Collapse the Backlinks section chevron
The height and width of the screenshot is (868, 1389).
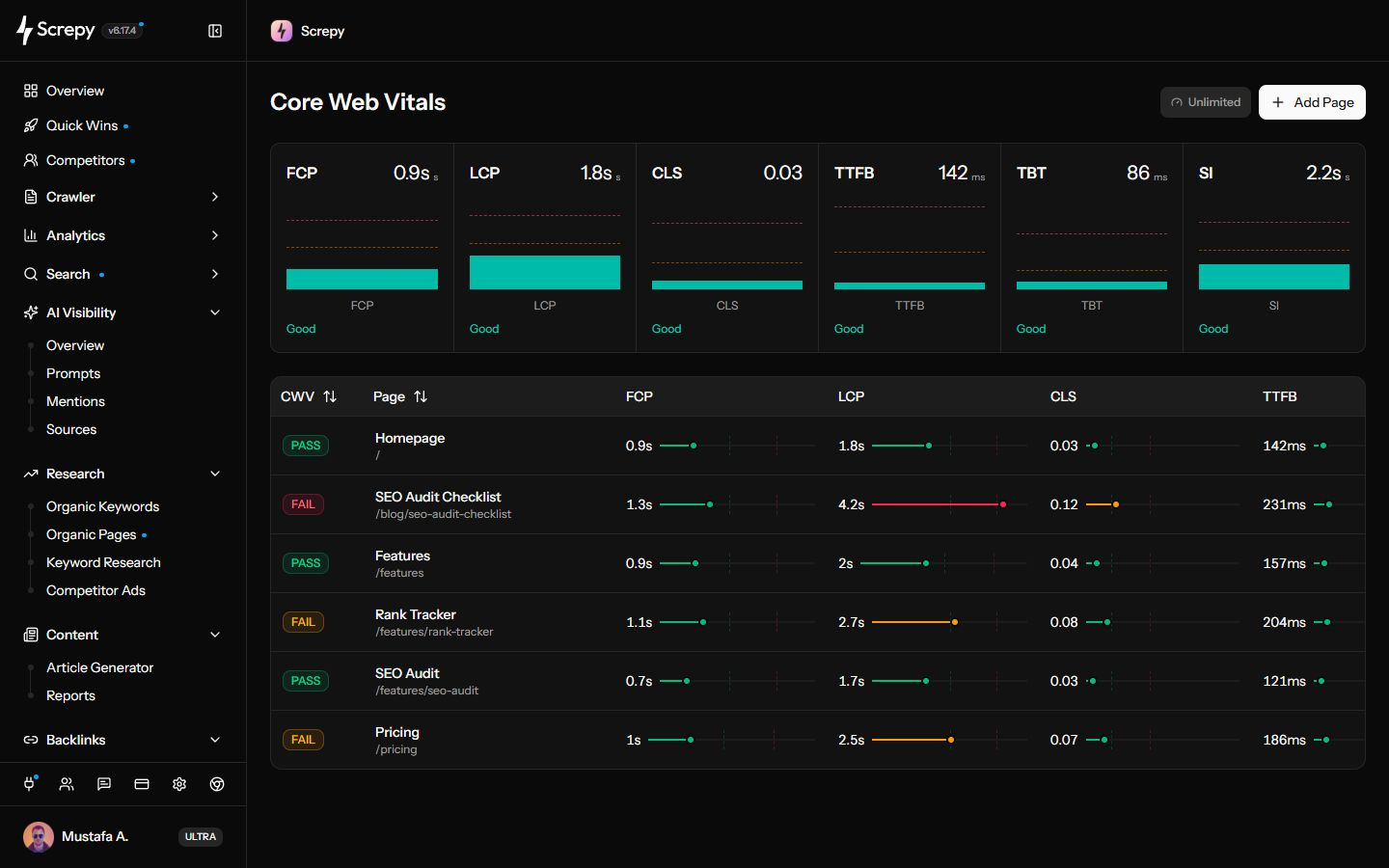[215, 740]
